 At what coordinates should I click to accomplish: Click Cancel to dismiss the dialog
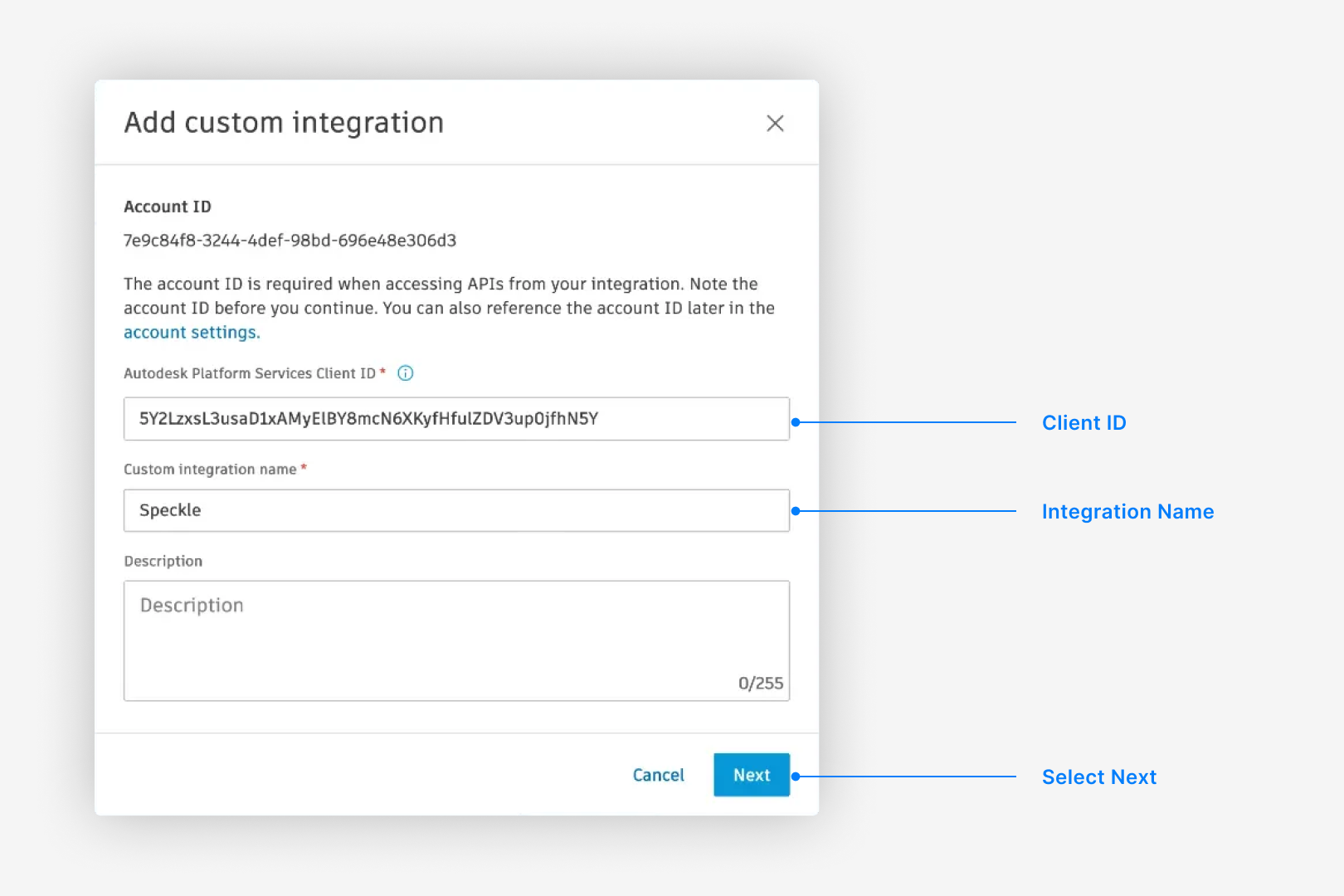658,774
